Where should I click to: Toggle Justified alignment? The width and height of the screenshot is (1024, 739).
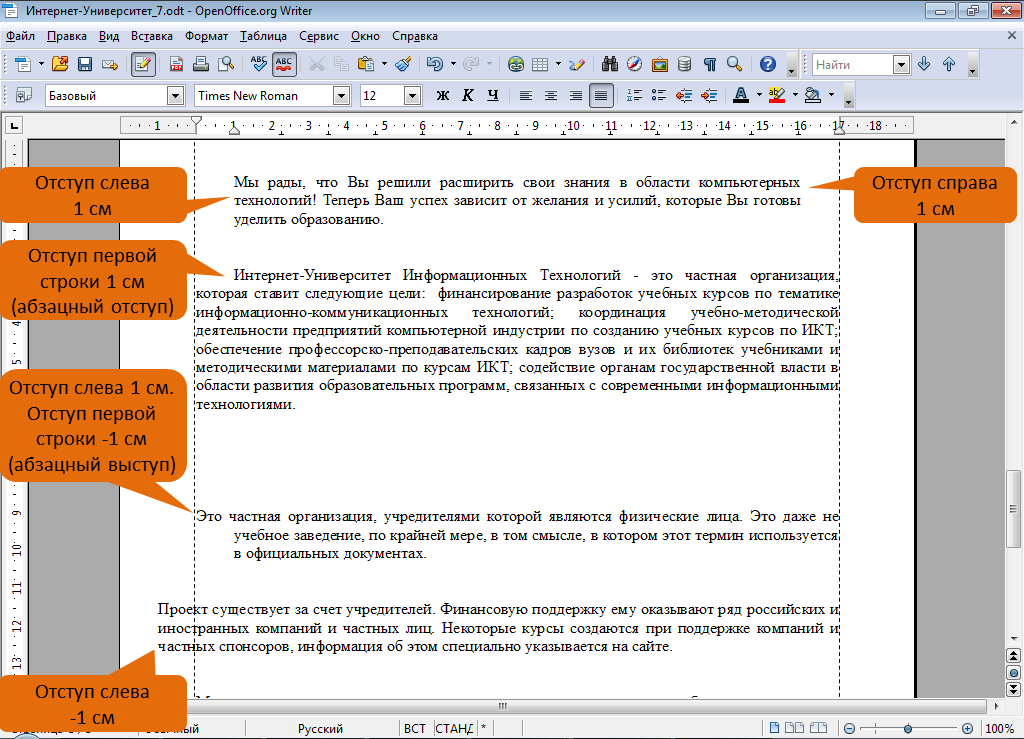601,95
